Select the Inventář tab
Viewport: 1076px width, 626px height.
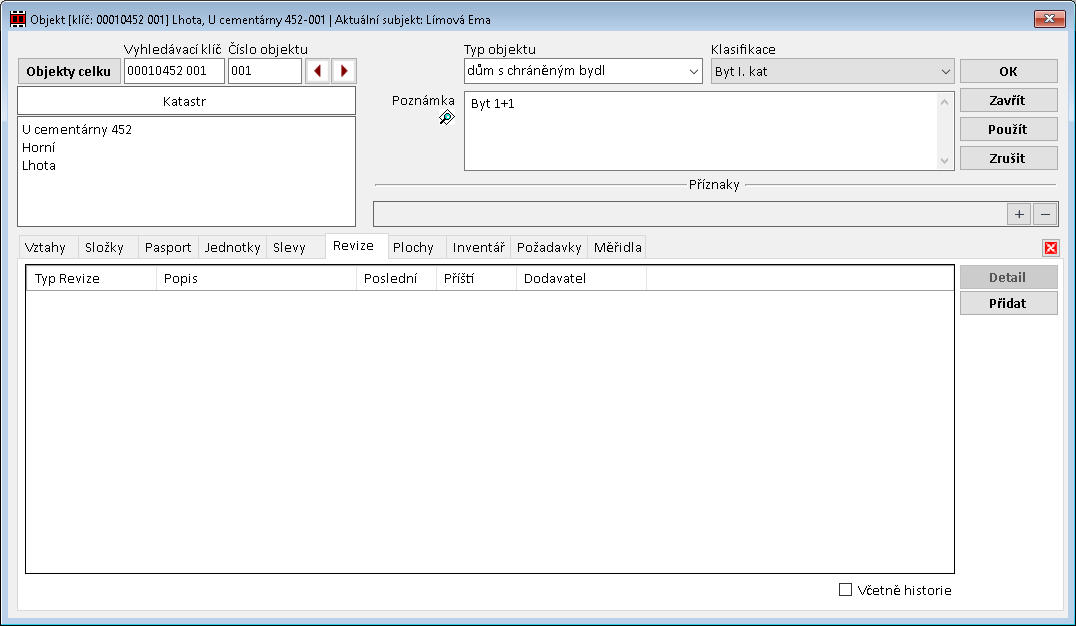tap(478, 247)
